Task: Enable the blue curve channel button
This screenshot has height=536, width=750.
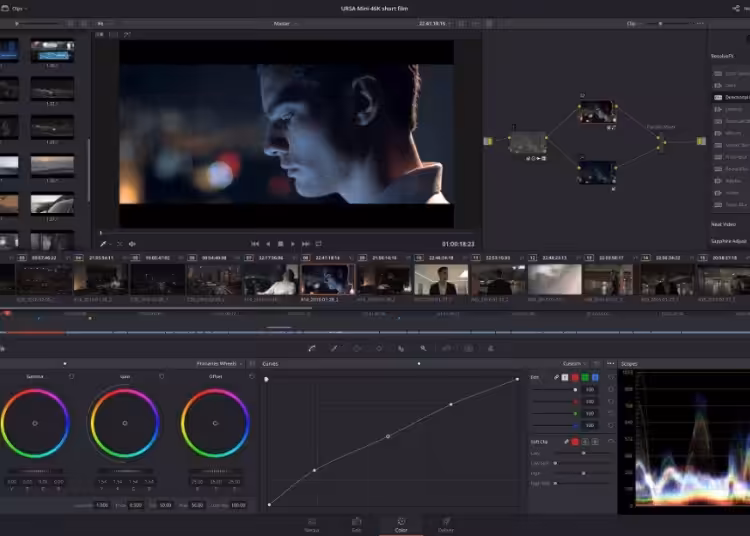Action: pyautogui.click(x=595, y=377)
